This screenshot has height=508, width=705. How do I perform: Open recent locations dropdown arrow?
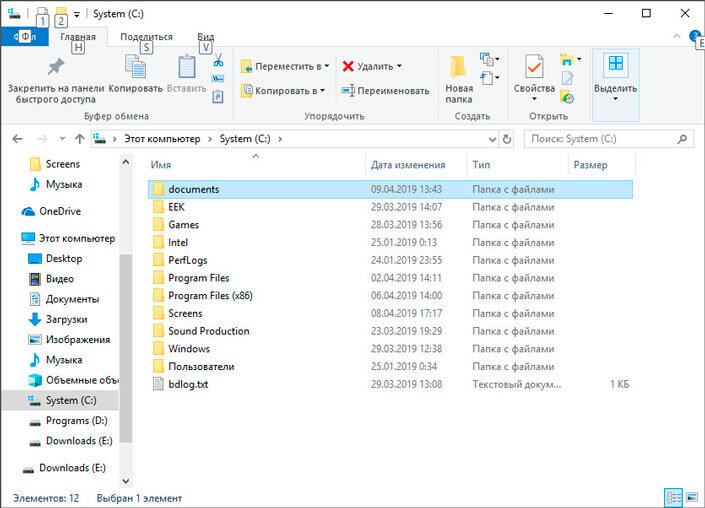(62, 139)
